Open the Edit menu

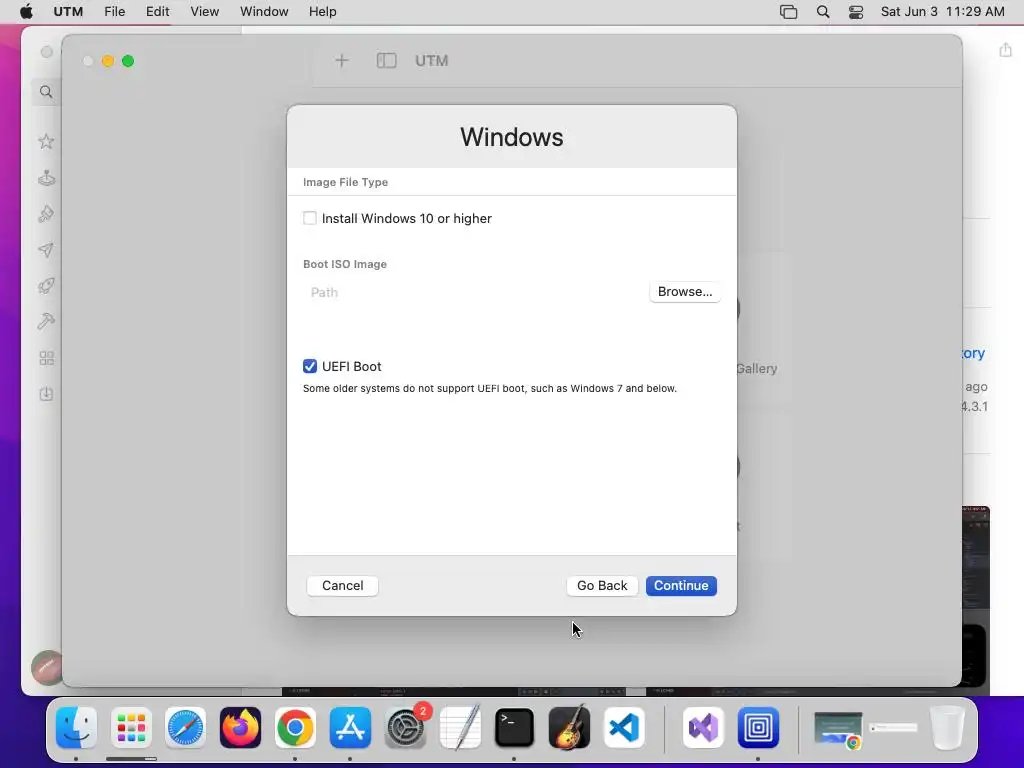(157, 12)
